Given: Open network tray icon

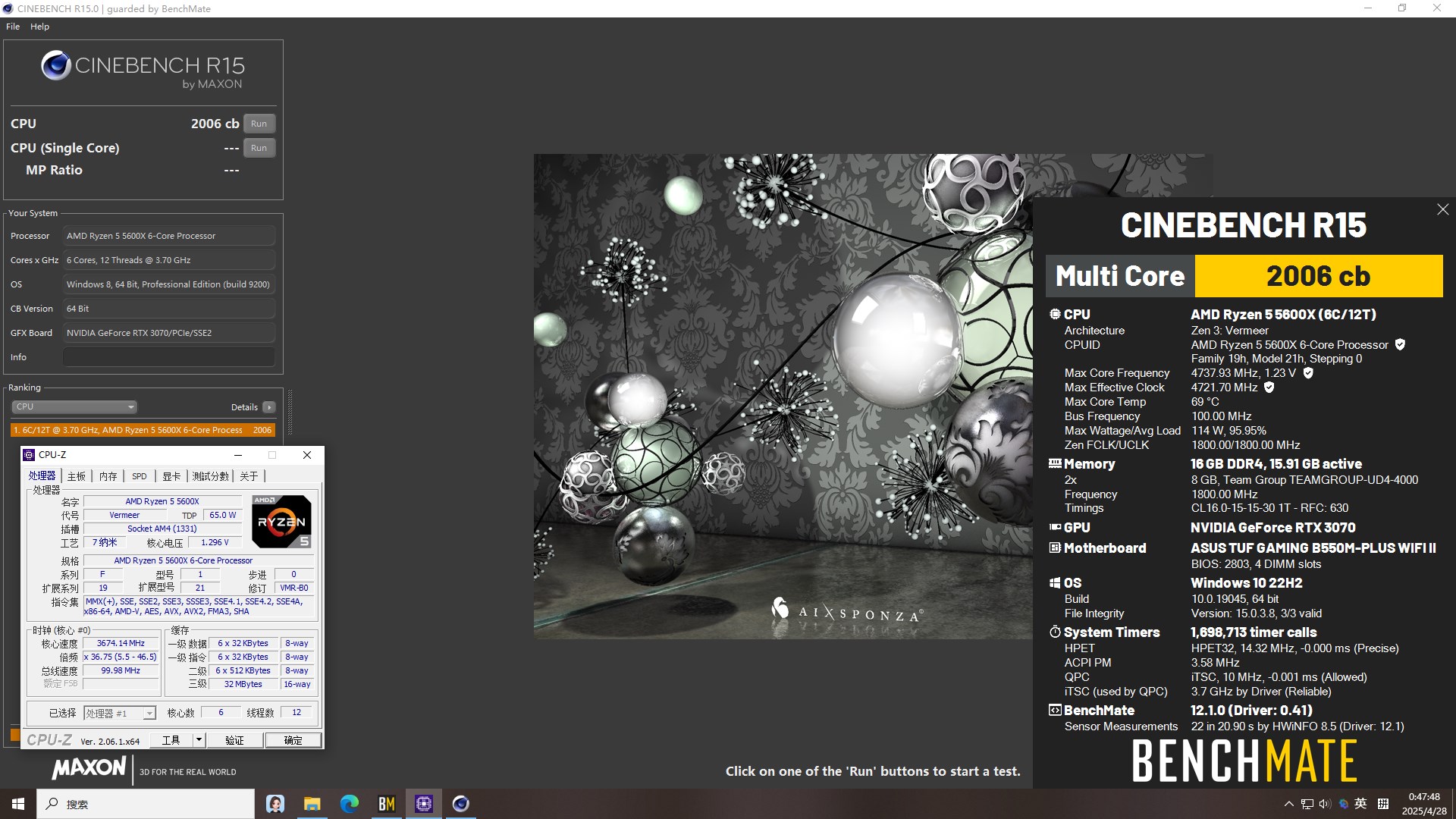Looking at the screenshot, I should point(1307,804).
